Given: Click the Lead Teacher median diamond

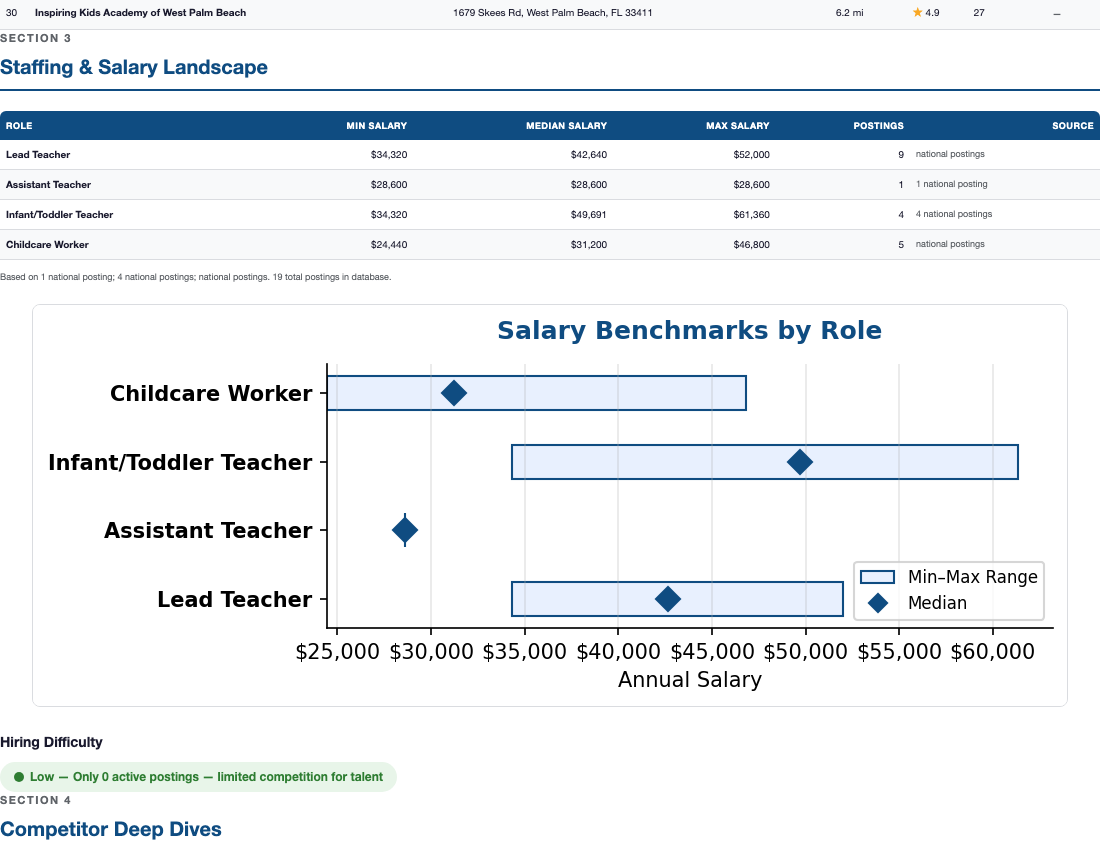Looking at the screenshot, I should [668, 599].
